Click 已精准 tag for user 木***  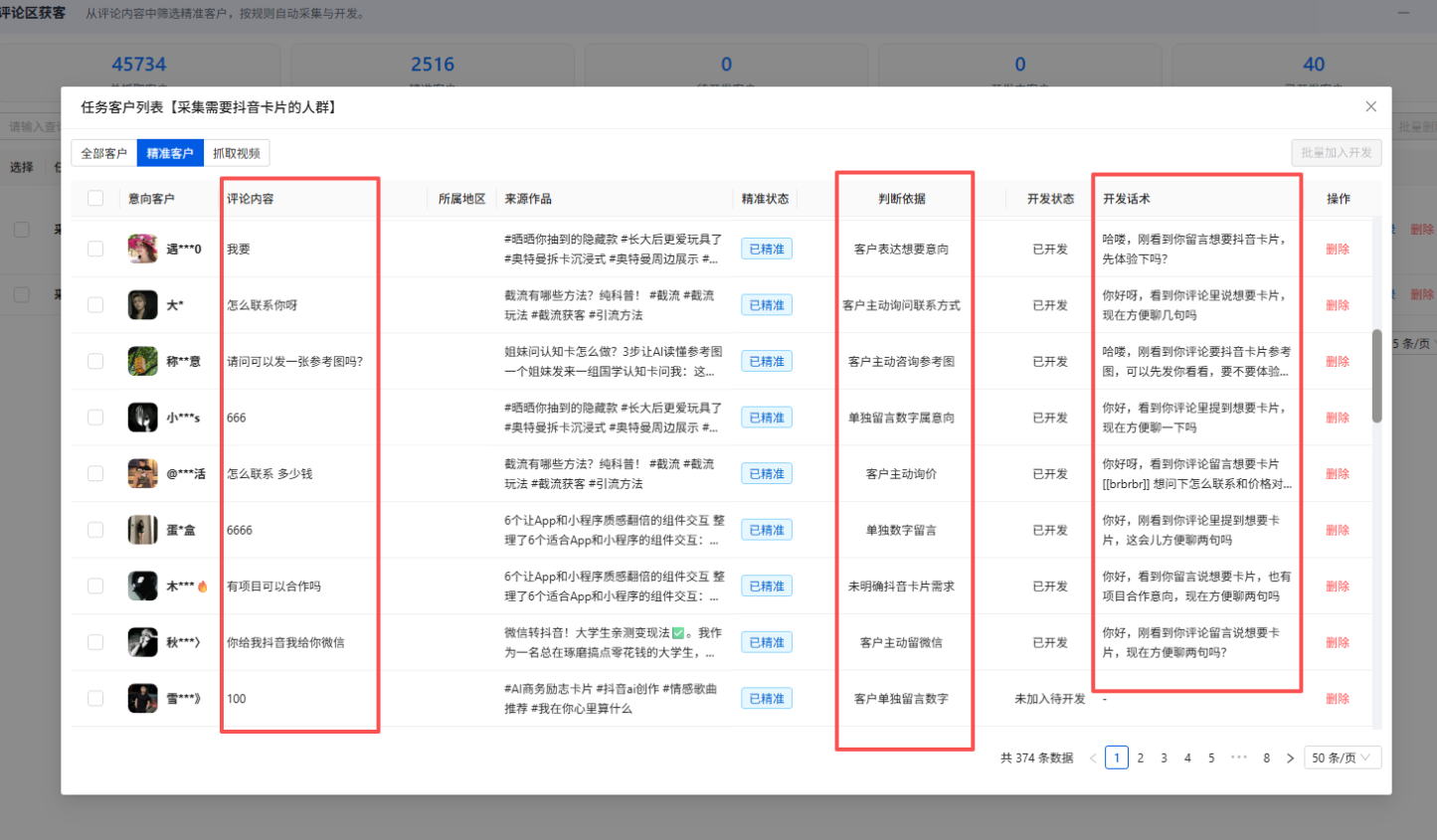[767, 587]
